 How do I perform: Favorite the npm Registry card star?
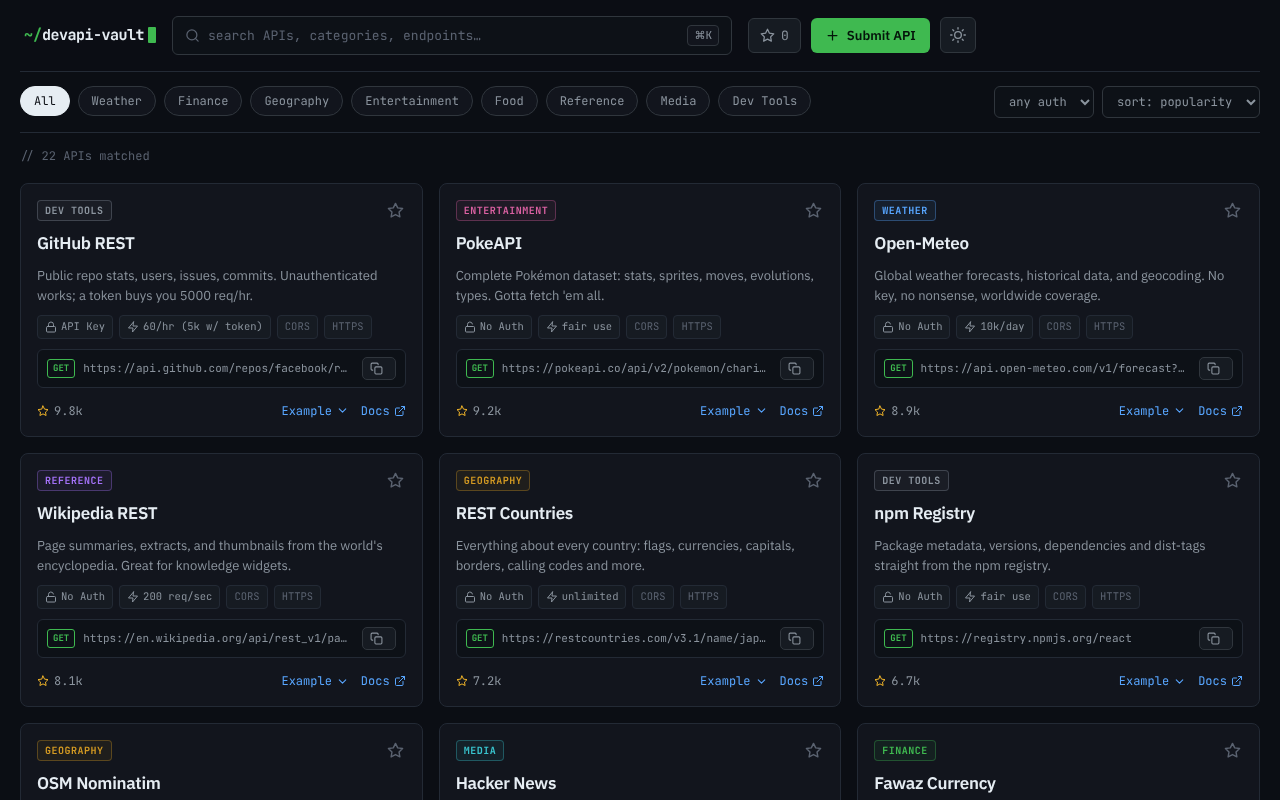(1232, 480)
